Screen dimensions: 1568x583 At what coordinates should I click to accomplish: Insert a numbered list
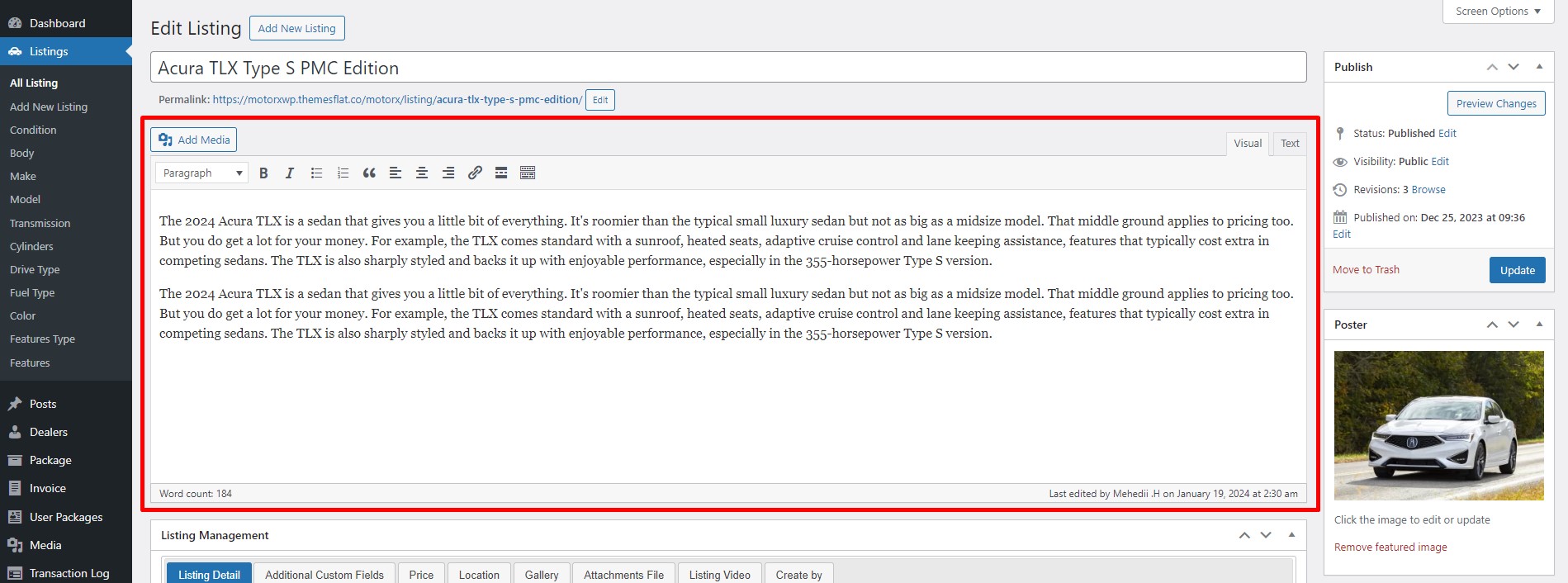(x=343, y=173)
